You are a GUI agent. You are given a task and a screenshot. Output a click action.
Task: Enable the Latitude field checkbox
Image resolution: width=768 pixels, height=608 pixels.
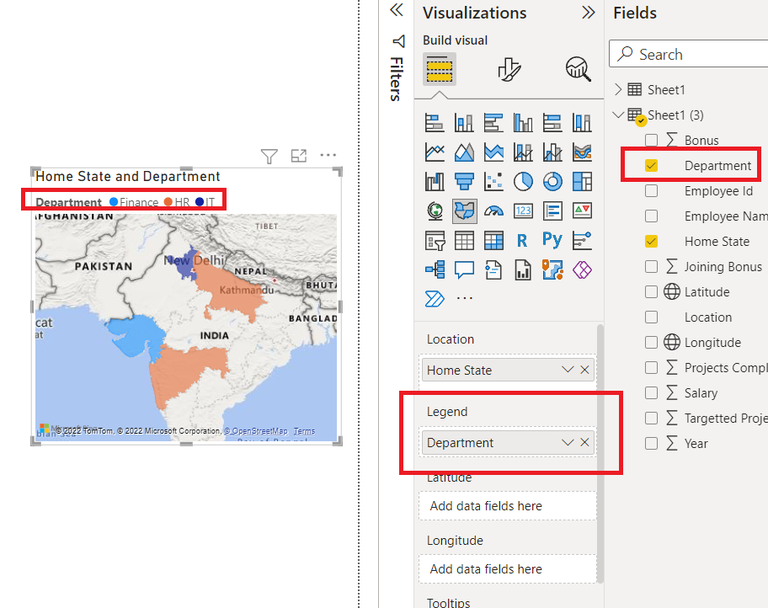tap(651, 292)
